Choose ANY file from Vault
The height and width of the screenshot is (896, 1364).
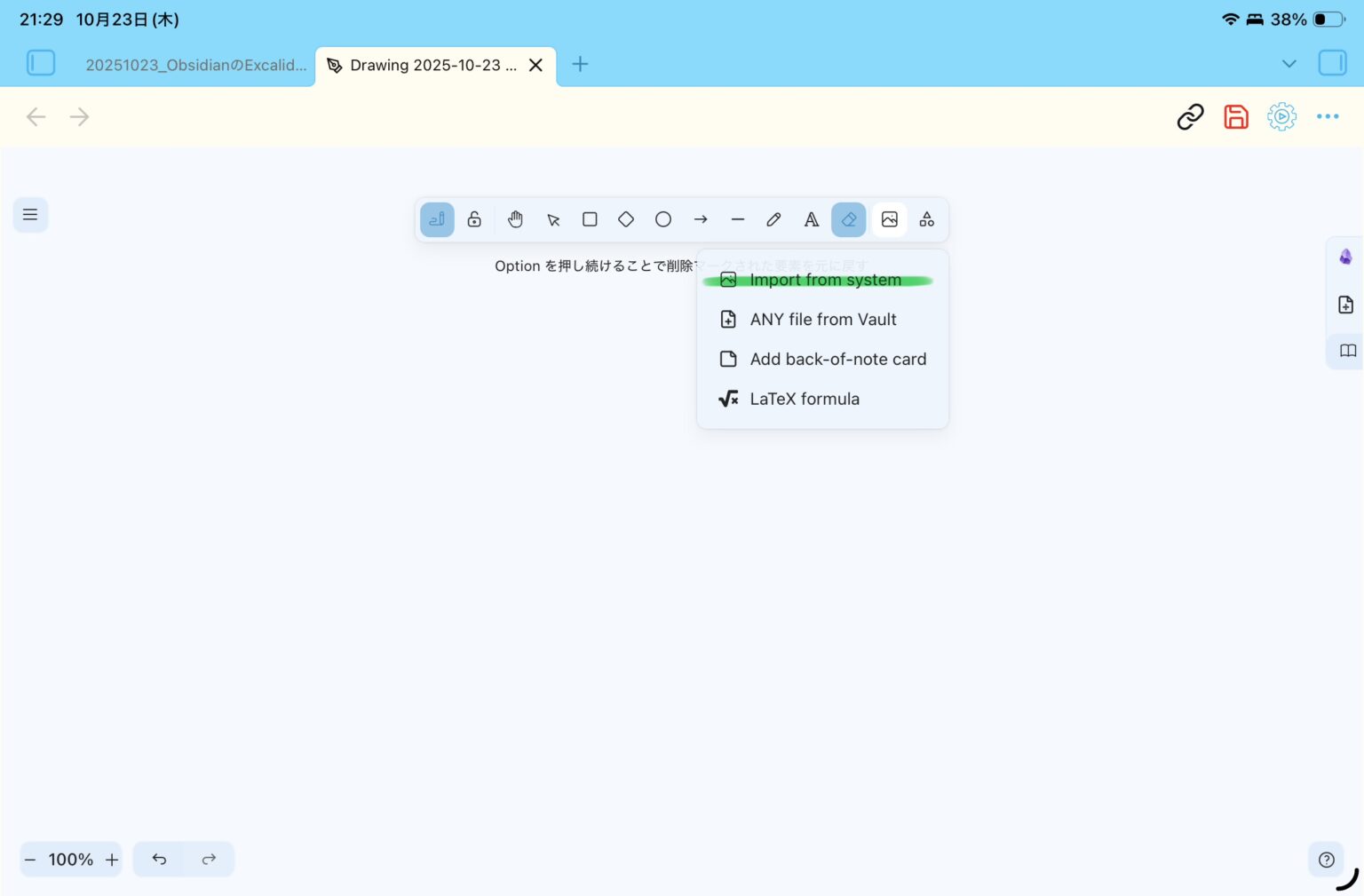823,320
